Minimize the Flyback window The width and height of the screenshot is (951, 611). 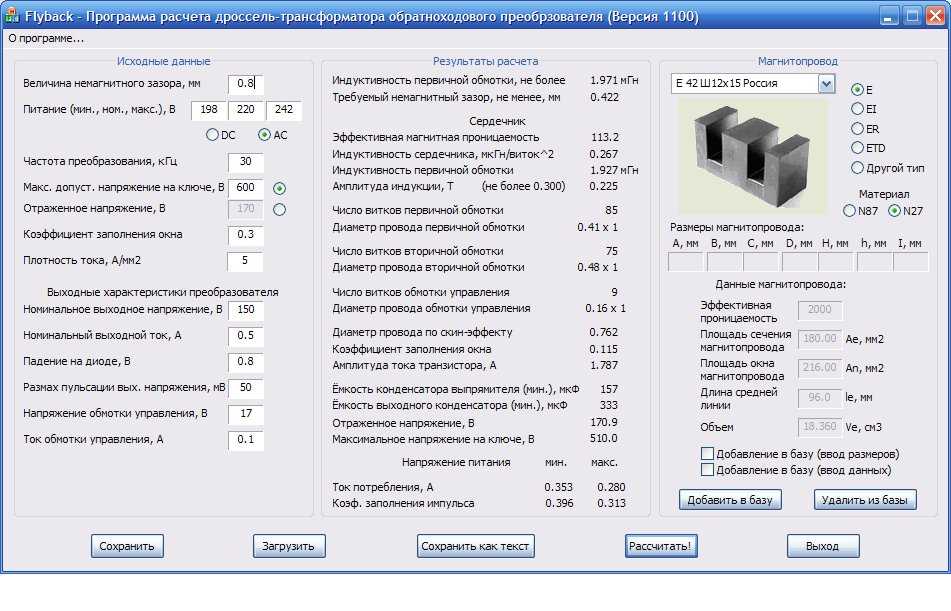pos(888,16)
